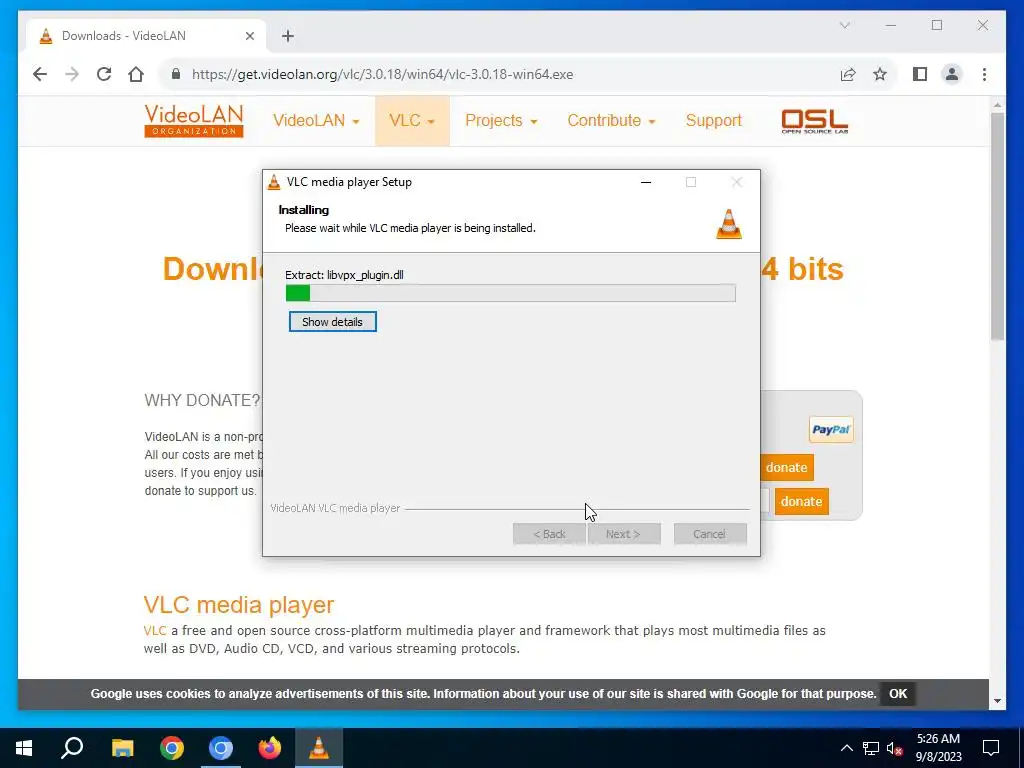Viewport: 1024px width, 768px height.
Task: Click the upper donate button
Action: (786, 468)
